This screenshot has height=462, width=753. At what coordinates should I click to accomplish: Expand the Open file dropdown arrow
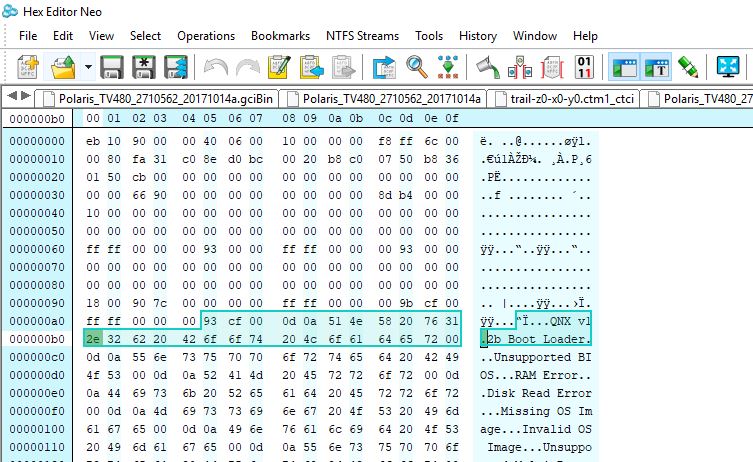pos(88,68)
